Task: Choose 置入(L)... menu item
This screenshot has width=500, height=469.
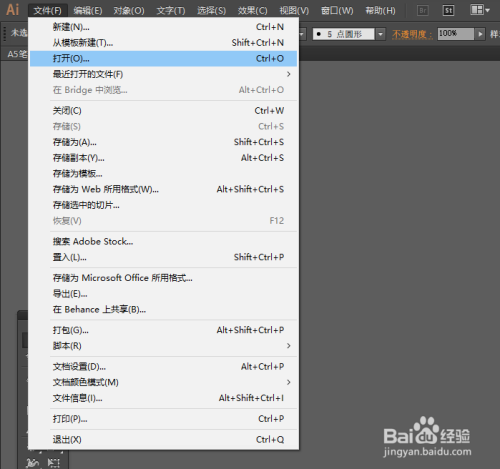Action: pos(163,257)
